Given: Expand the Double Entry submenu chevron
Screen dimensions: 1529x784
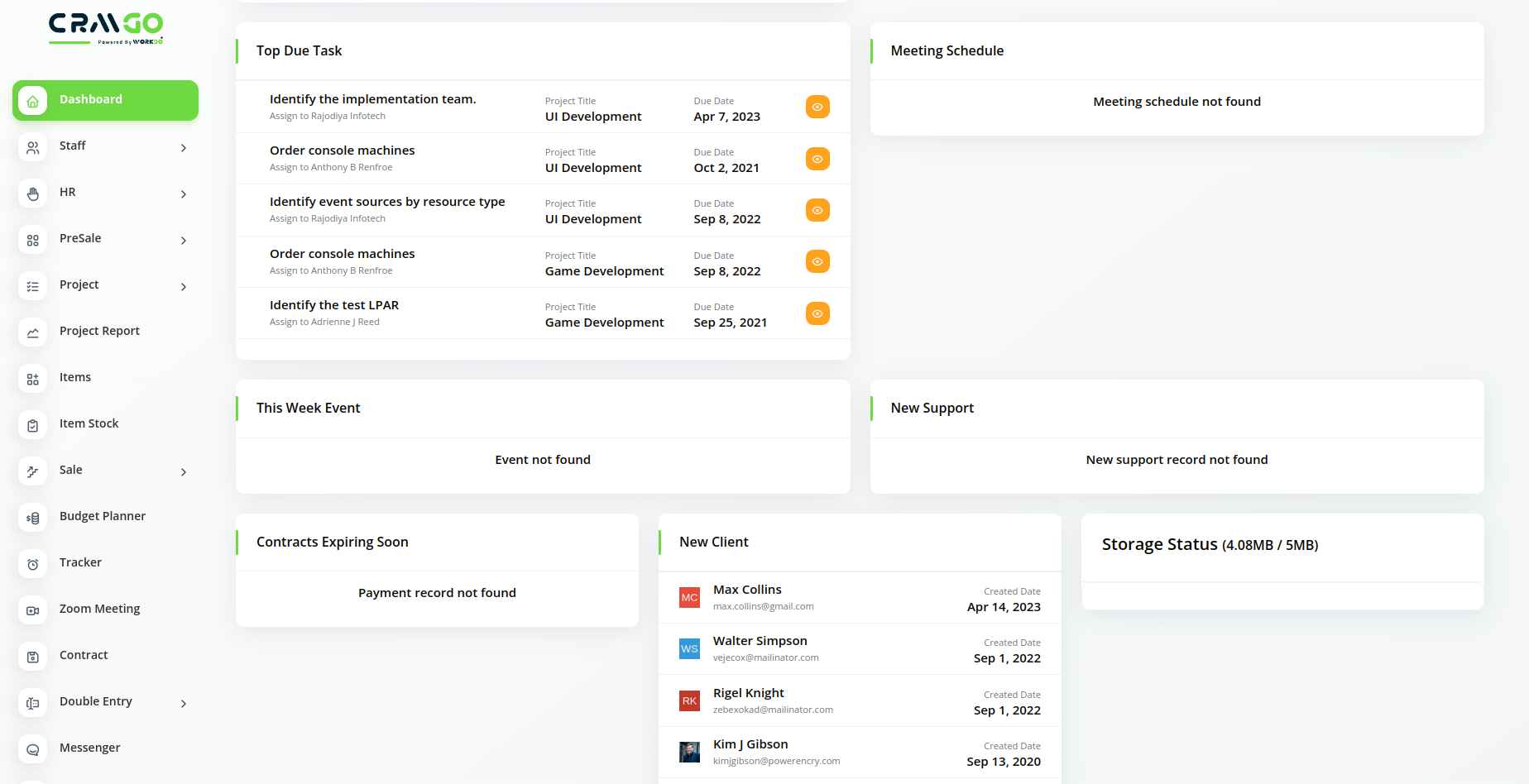Looking at the screenshot, I should tap(184, 704).
